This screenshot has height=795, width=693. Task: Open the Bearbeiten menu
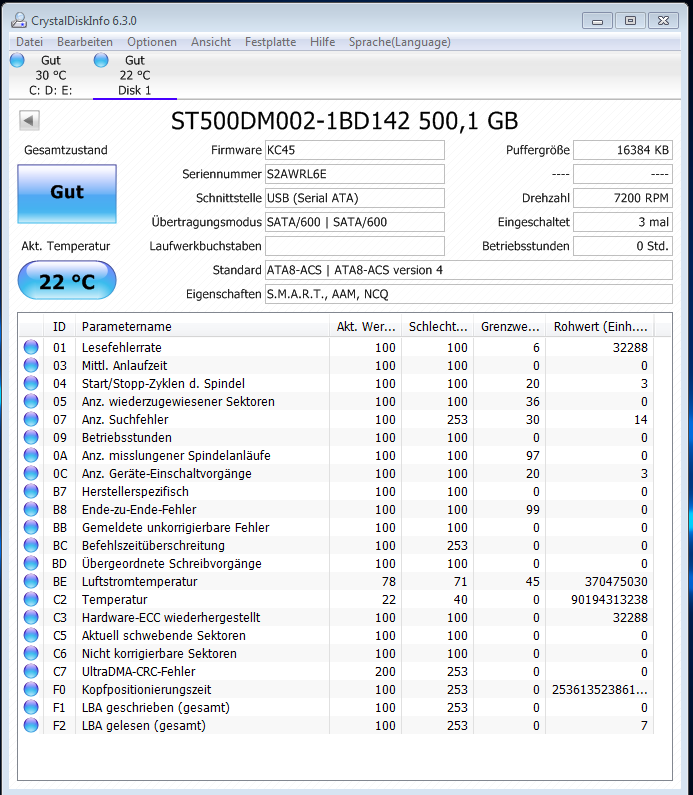point(85,42)
